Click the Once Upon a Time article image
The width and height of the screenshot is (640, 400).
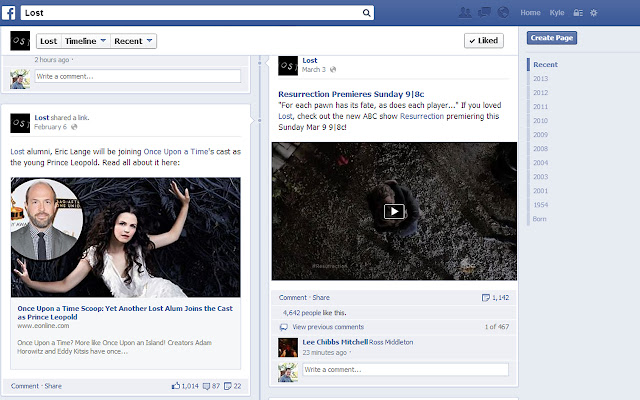126,237
